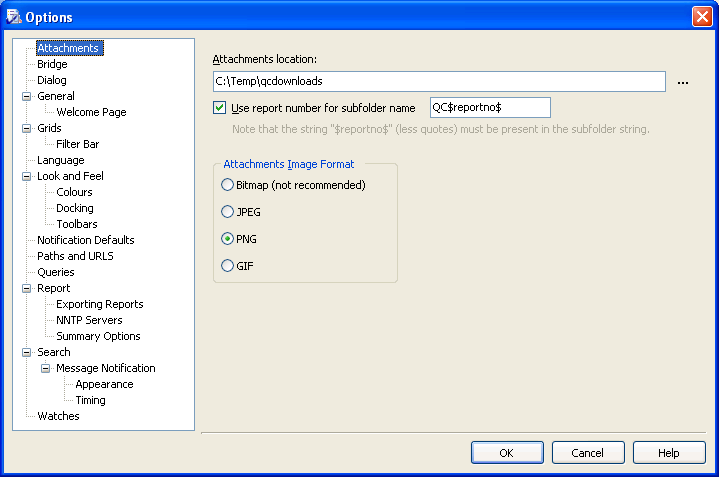Image resolution: width=719 pixels, height=477 pixels.
Task: Click the attachments location path field
Action: pyautogui.click(x=439, y=81)
